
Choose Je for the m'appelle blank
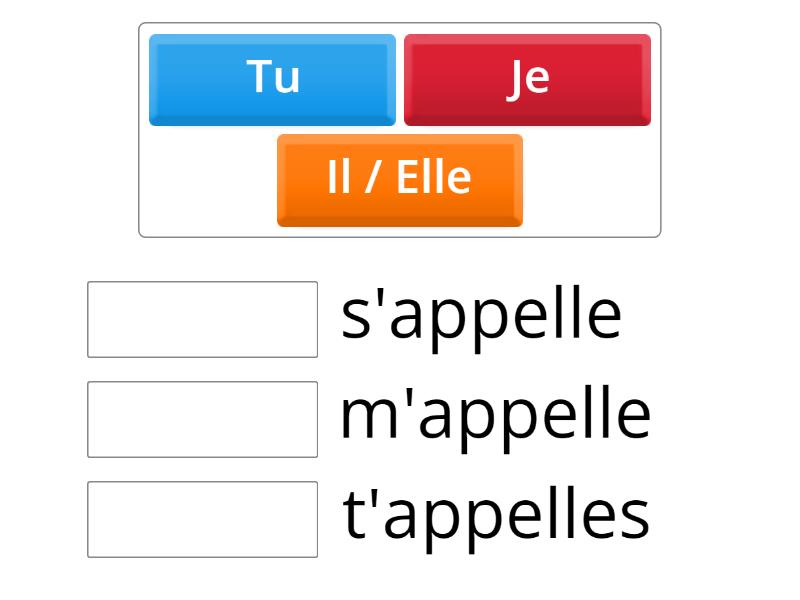(527, 78)
